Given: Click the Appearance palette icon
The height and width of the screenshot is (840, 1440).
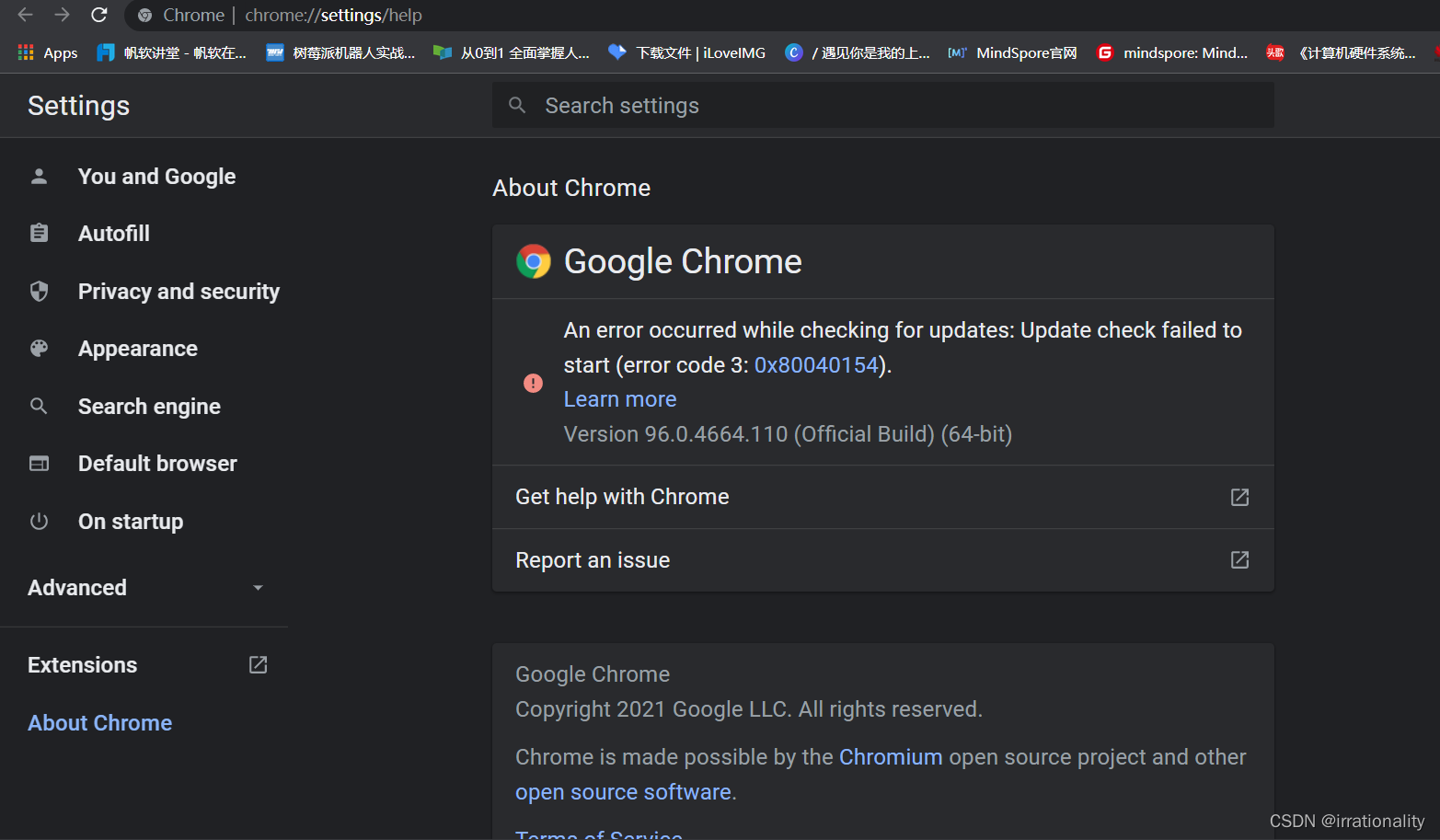Looking at the screenshot, I should [39, 348].
